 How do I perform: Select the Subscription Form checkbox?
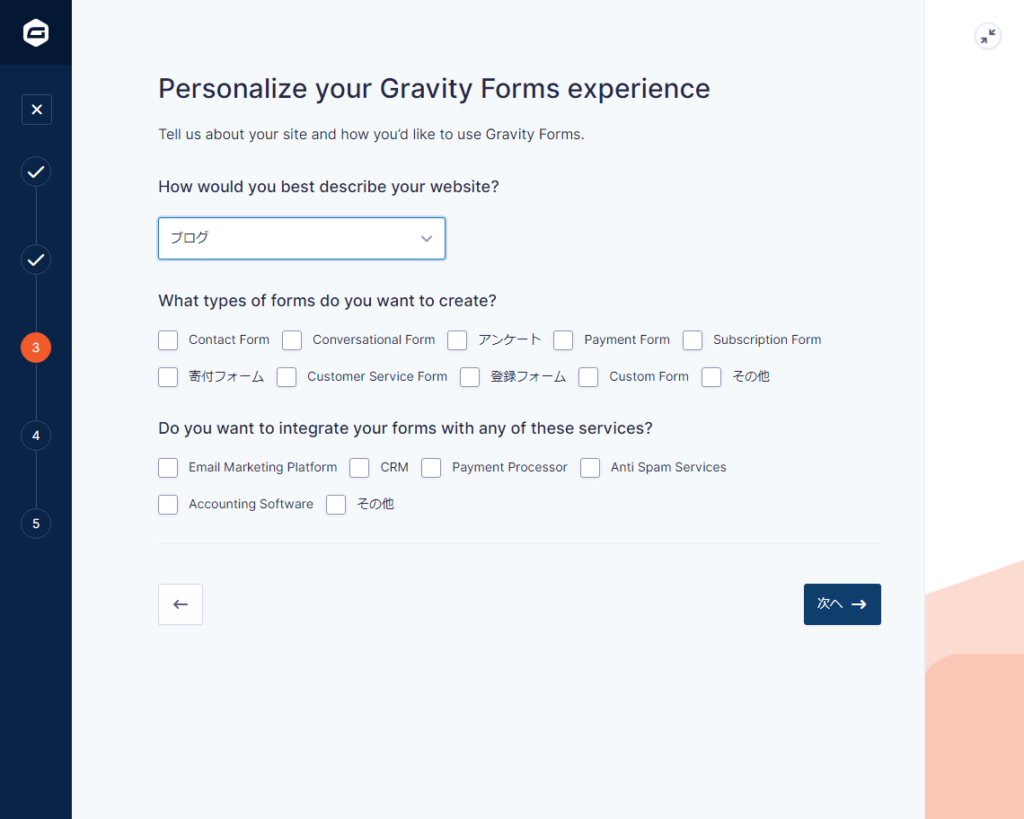coord(693,340)
